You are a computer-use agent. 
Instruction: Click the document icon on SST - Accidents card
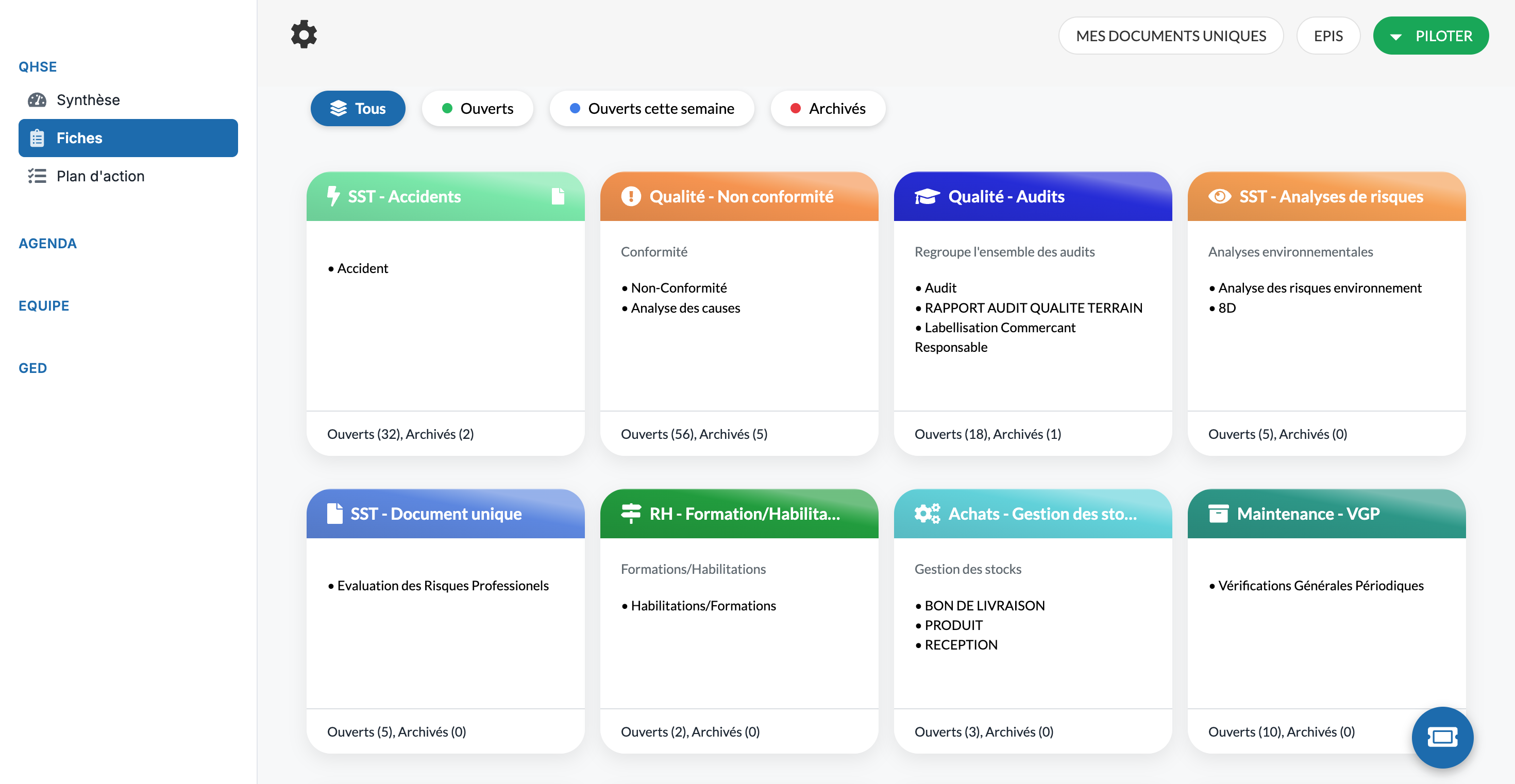tap(558, 196)
